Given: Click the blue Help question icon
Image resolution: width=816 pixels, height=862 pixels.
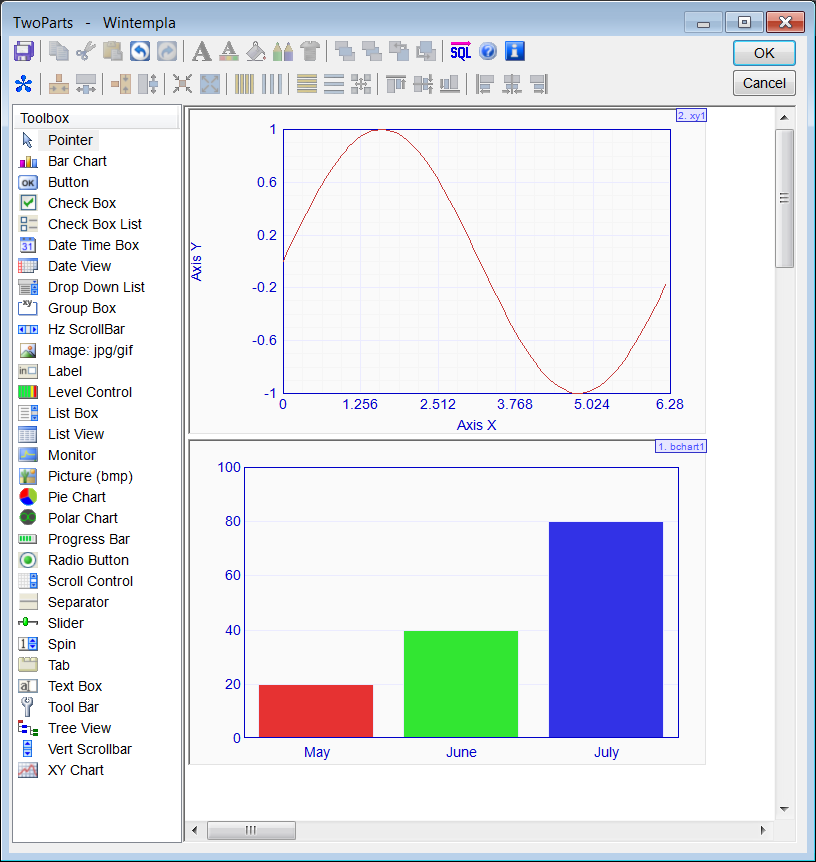Looking at the screenshot, I should tap(488, 52).
